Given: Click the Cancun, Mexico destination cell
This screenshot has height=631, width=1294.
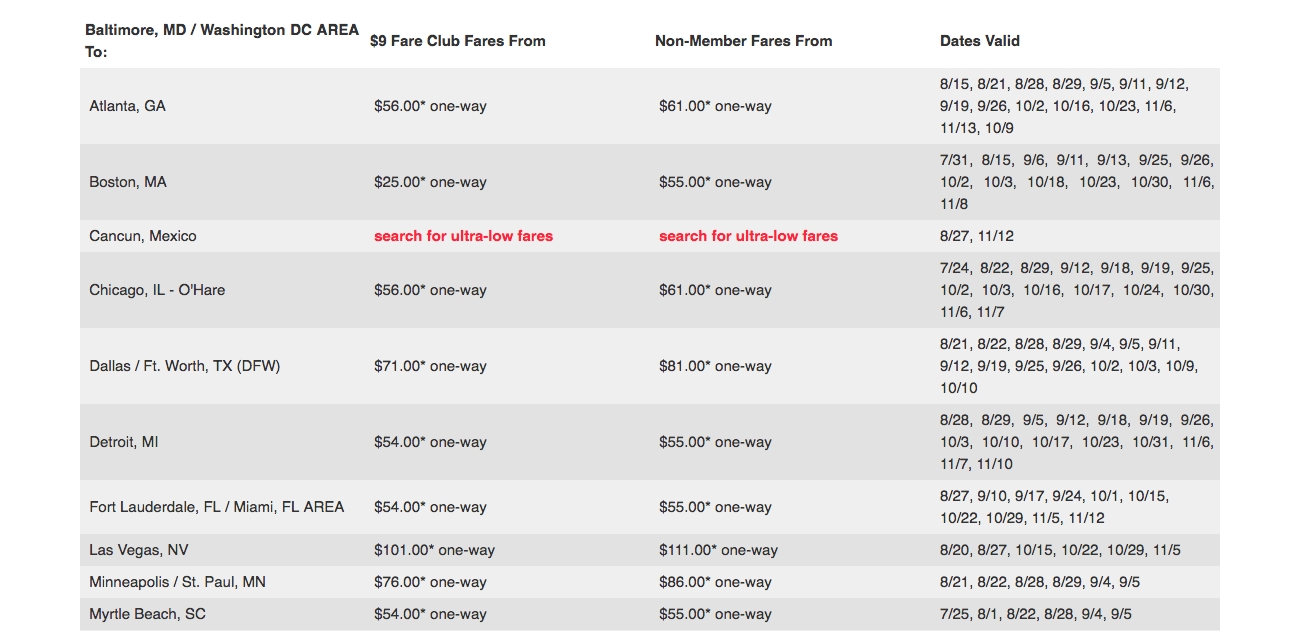Looking at the screenshot, I should click(x=143, y=236).
